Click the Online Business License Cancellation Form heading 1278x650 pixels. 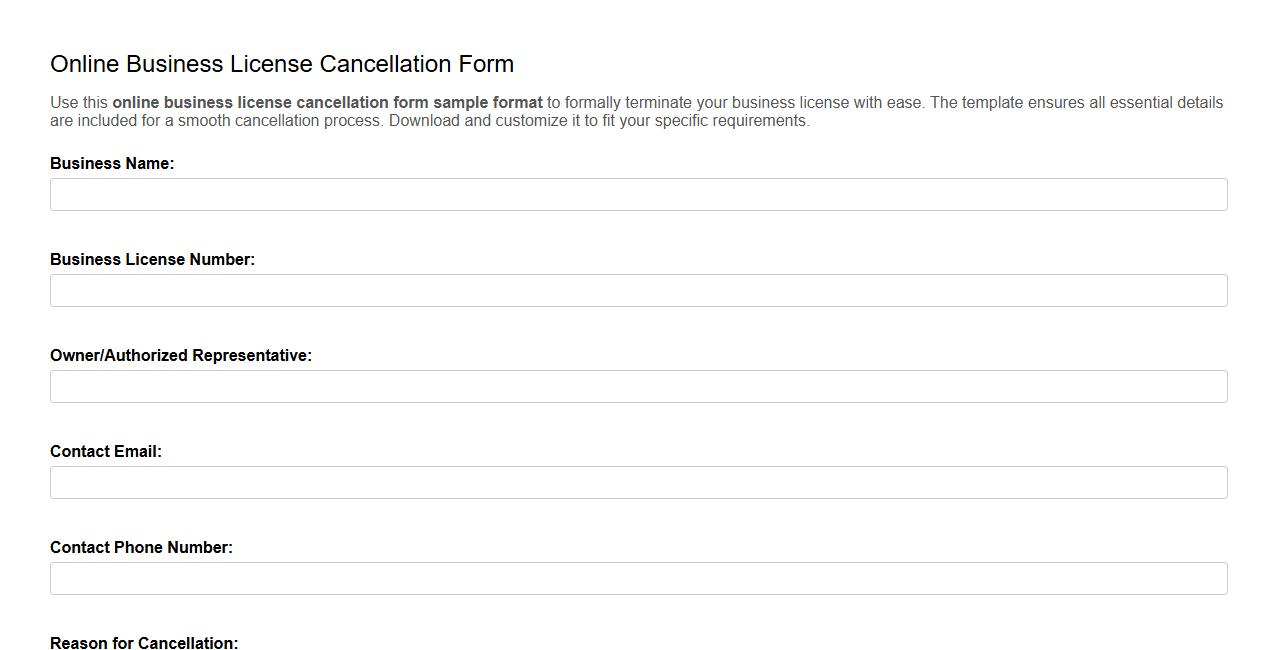click(282, 63)
